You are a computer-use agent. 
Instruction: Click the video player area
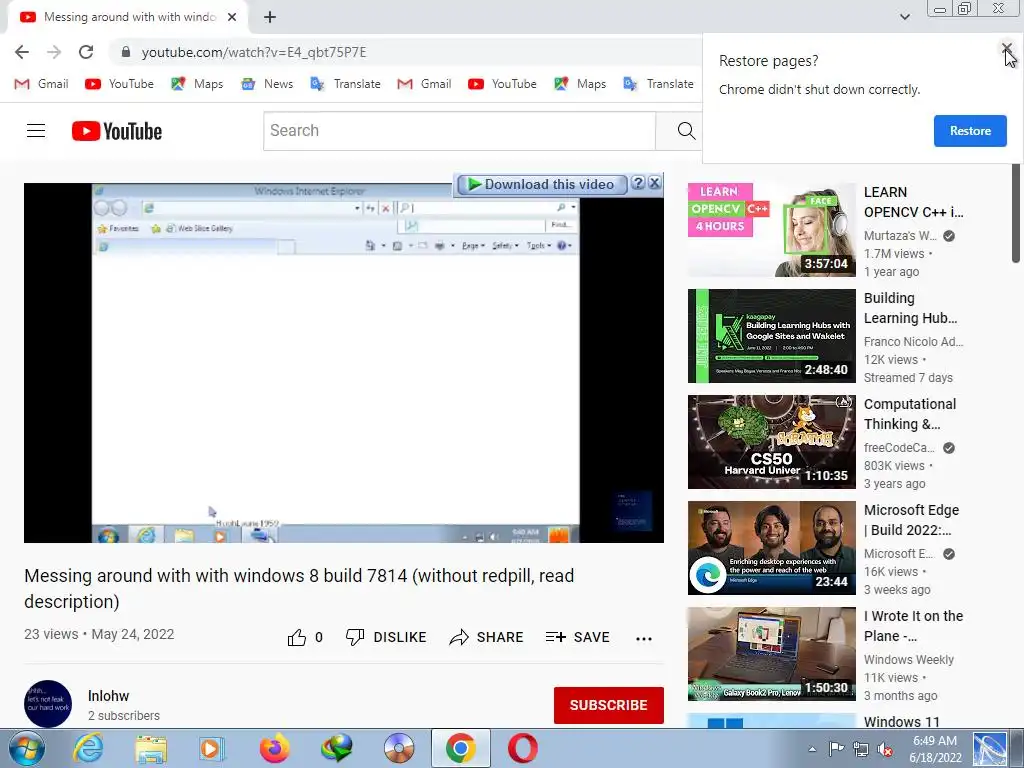click(x=344, y=362)
